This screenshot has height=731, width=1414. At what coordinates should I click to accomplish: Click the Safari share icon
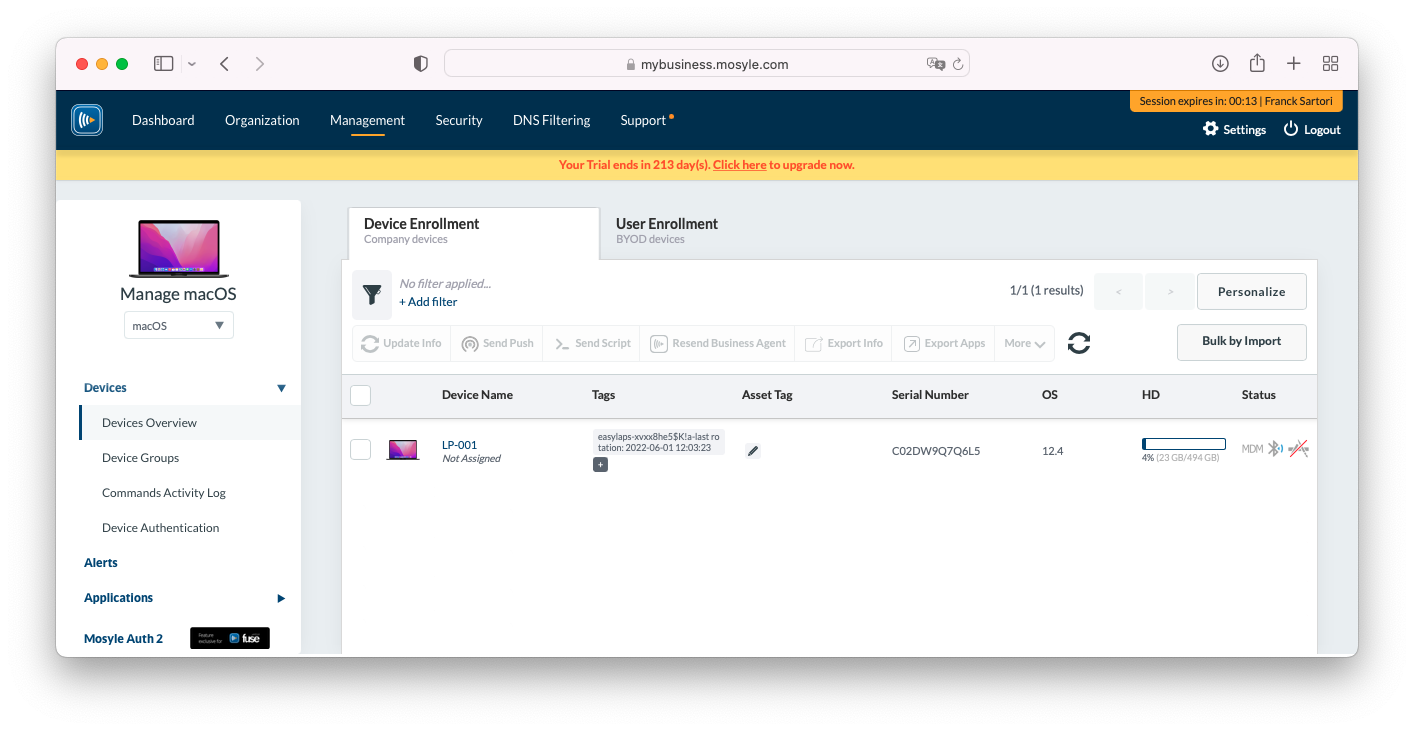1257,63
